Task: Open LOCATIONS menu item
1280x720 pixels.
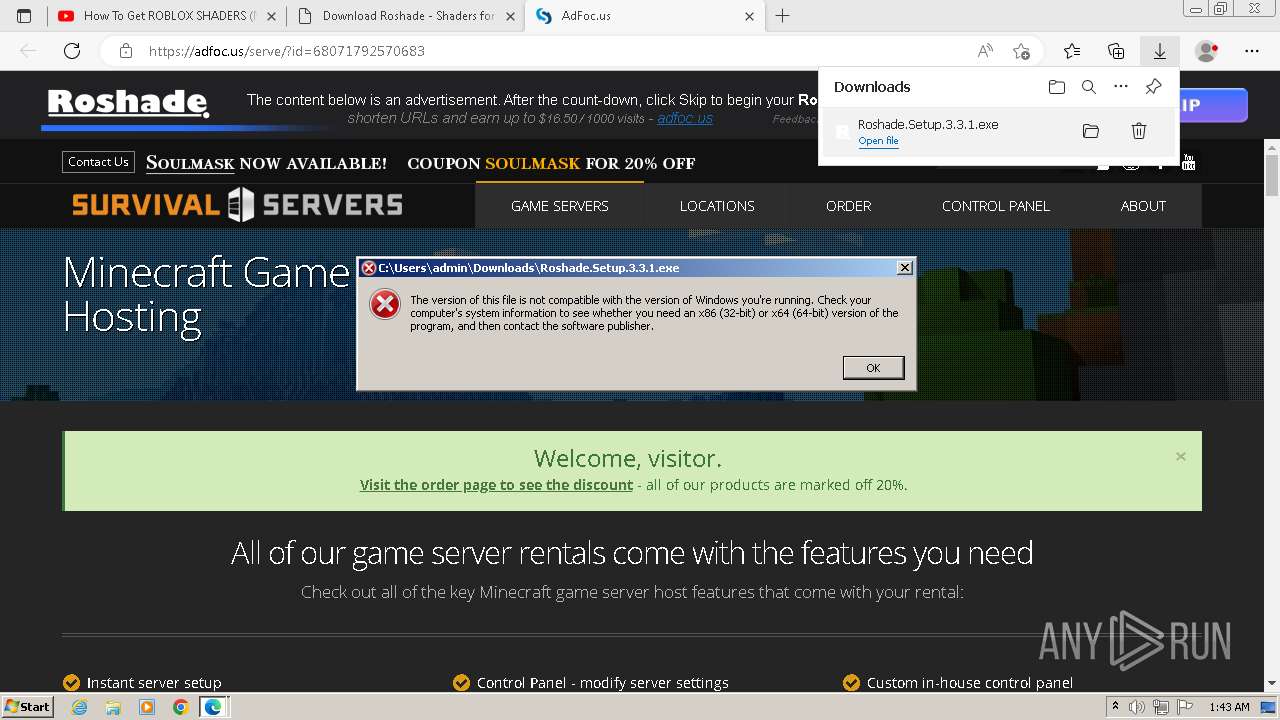Action: (x=717, y=206)
